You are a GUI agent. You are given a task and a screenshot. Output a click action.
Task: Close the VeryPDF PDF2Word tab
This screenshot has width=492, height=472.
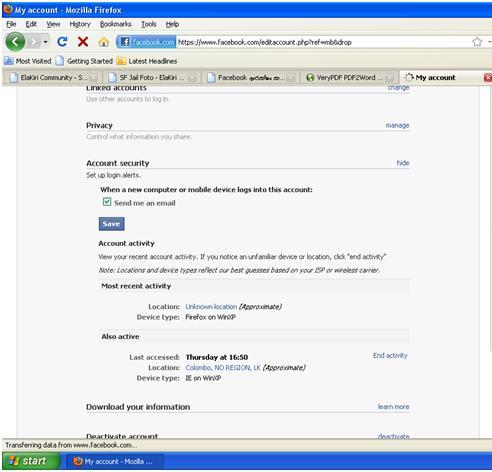[389, 78]
